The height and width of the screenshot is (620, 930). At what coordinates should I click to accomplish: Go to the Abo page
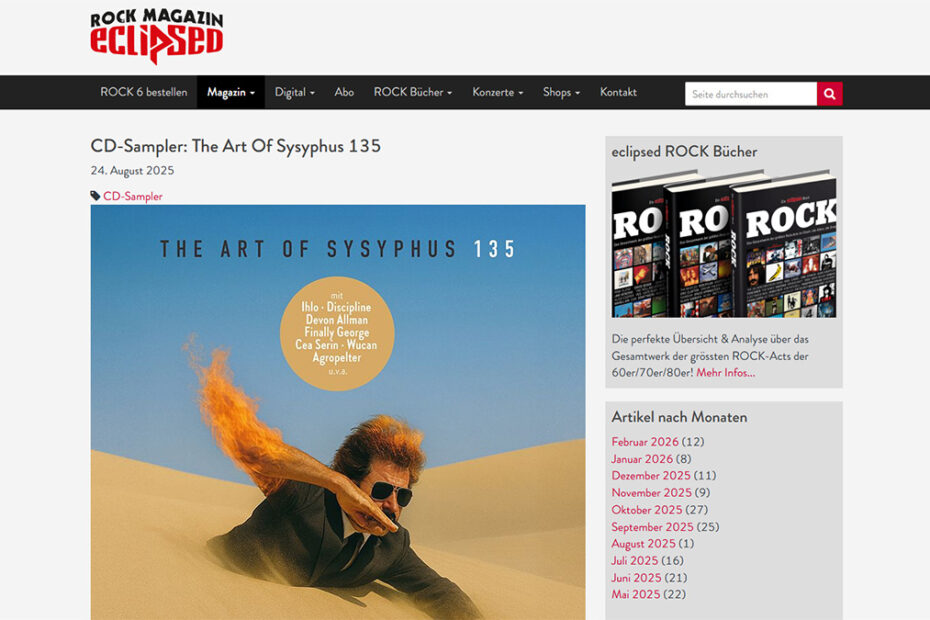344,92
